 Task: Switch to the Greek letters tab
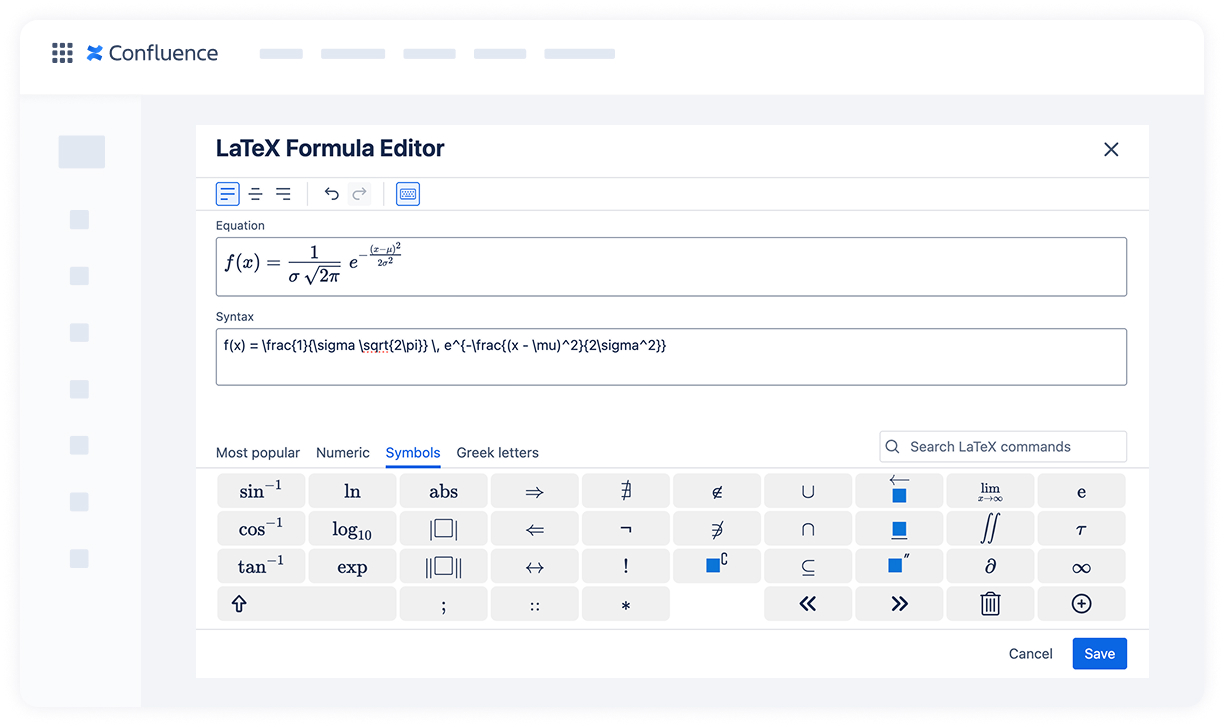point(497,453)
